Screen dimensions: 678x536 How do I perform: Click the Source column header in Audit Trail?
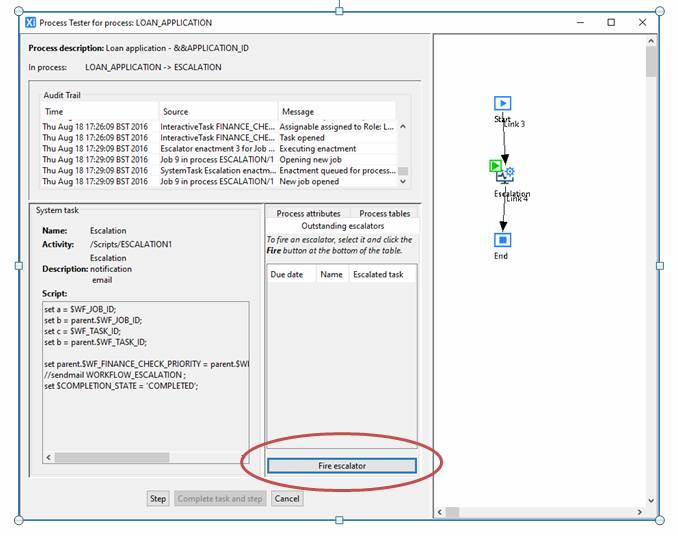(x=218, y=111)
